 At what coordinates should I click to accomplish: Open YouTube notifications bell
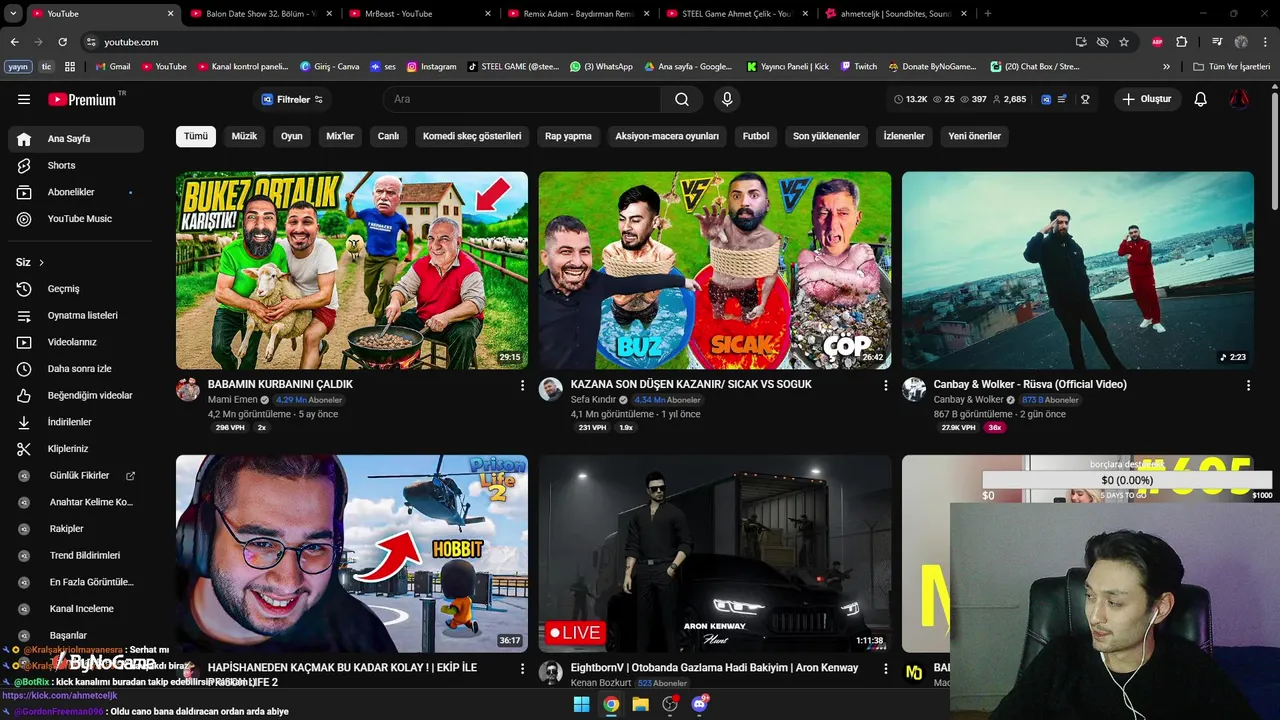(x=1201, y=99)
